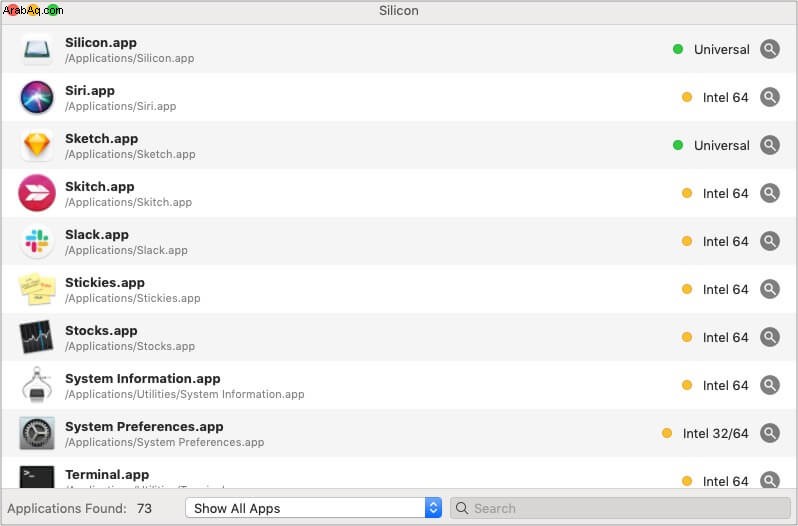Open the Show All Apps dropdown
The height and width of the screenshot is (526, 798).
(x=314, y=508)
